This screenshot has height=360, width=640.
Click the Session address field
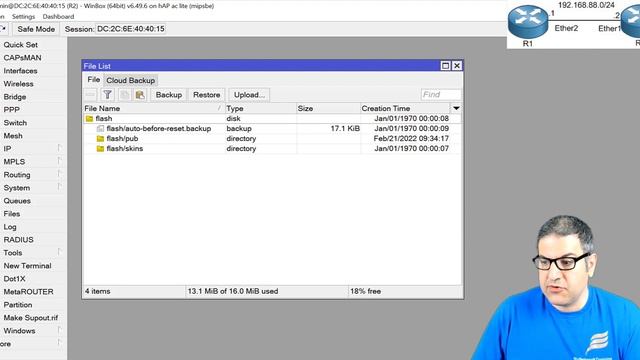point(131,29)
